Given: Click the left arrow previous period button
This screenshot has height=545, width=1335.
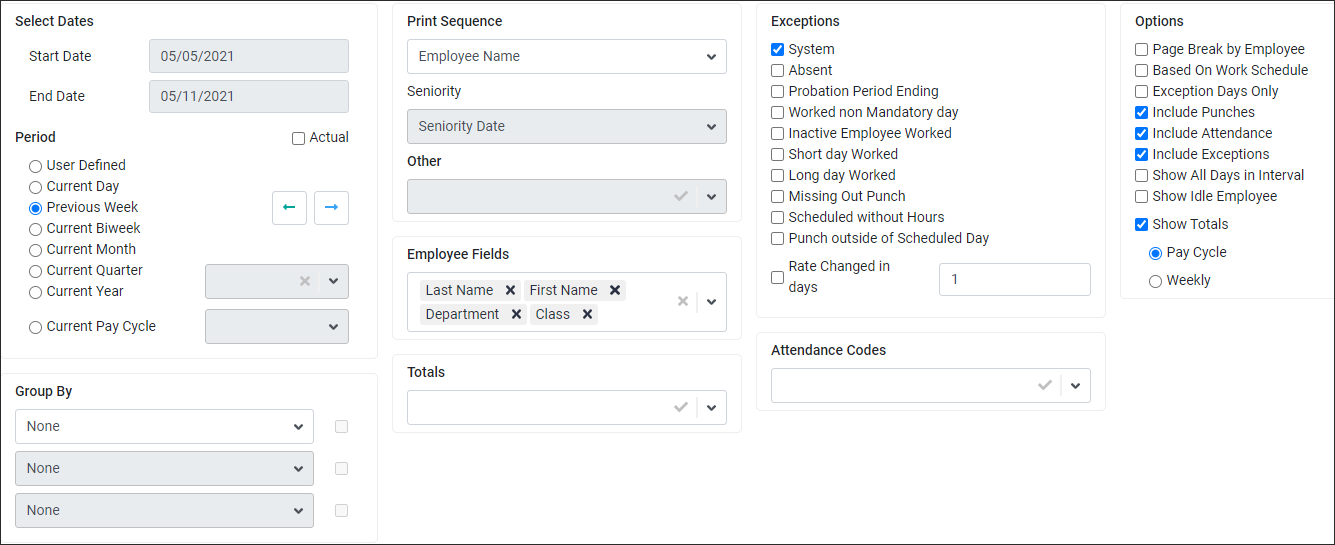Looking at the screenshot, I should pos(289,207).
